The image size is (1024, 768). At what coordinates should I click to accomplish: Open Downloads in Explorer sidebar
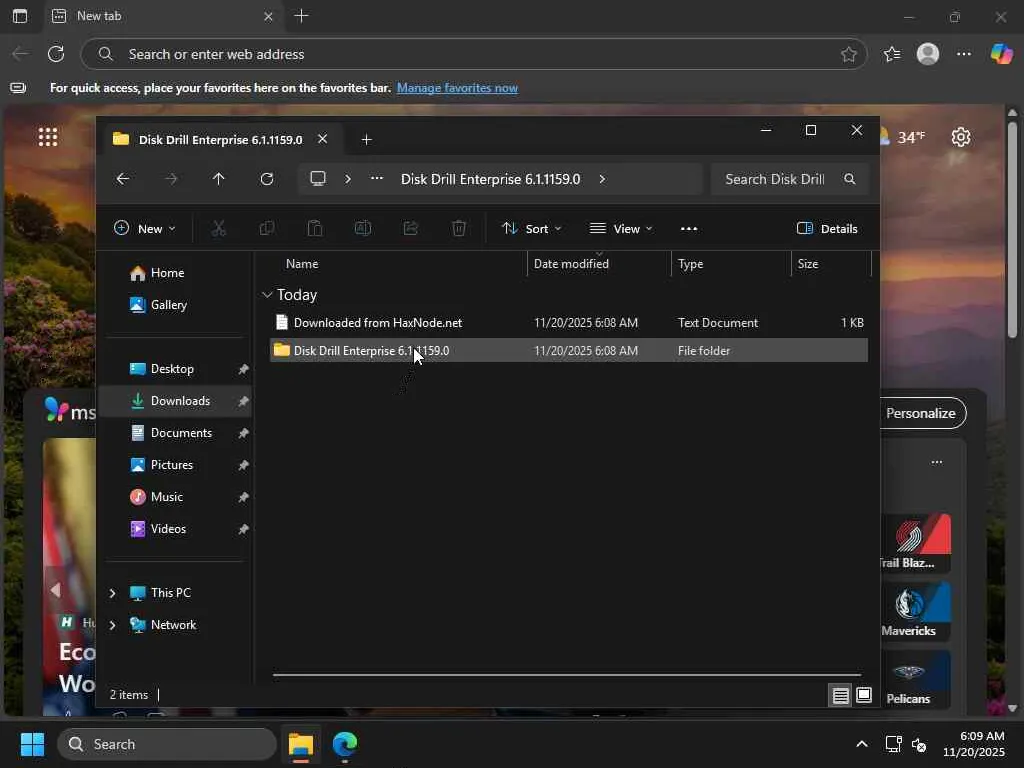click(175, 401)
